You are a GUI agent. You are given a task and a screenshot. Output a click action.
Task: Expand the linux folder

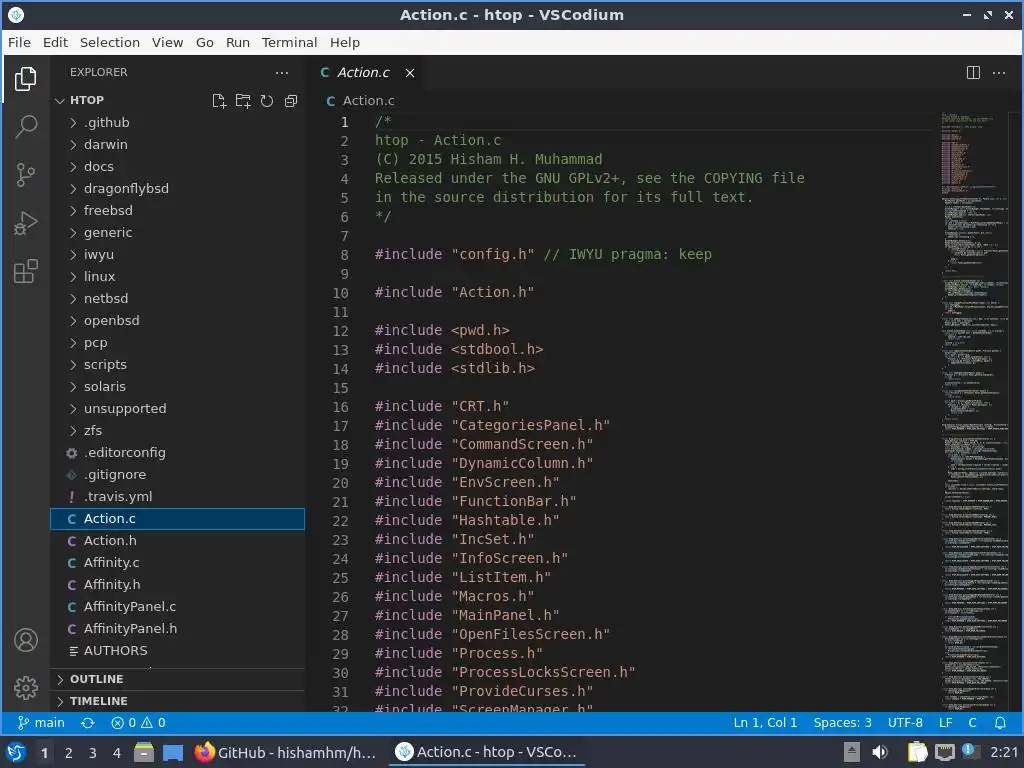pos(177,276)
